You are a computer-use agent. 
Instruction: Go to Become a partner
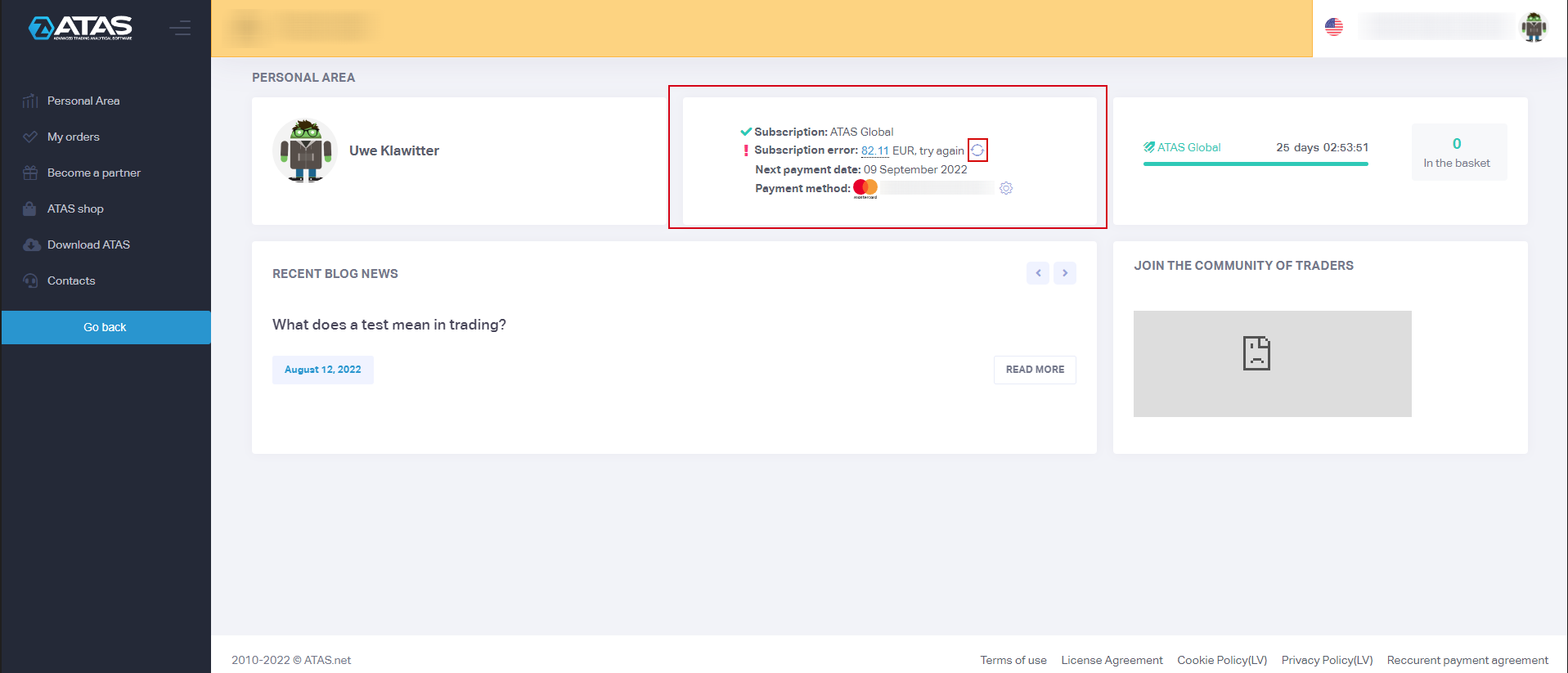94,173
